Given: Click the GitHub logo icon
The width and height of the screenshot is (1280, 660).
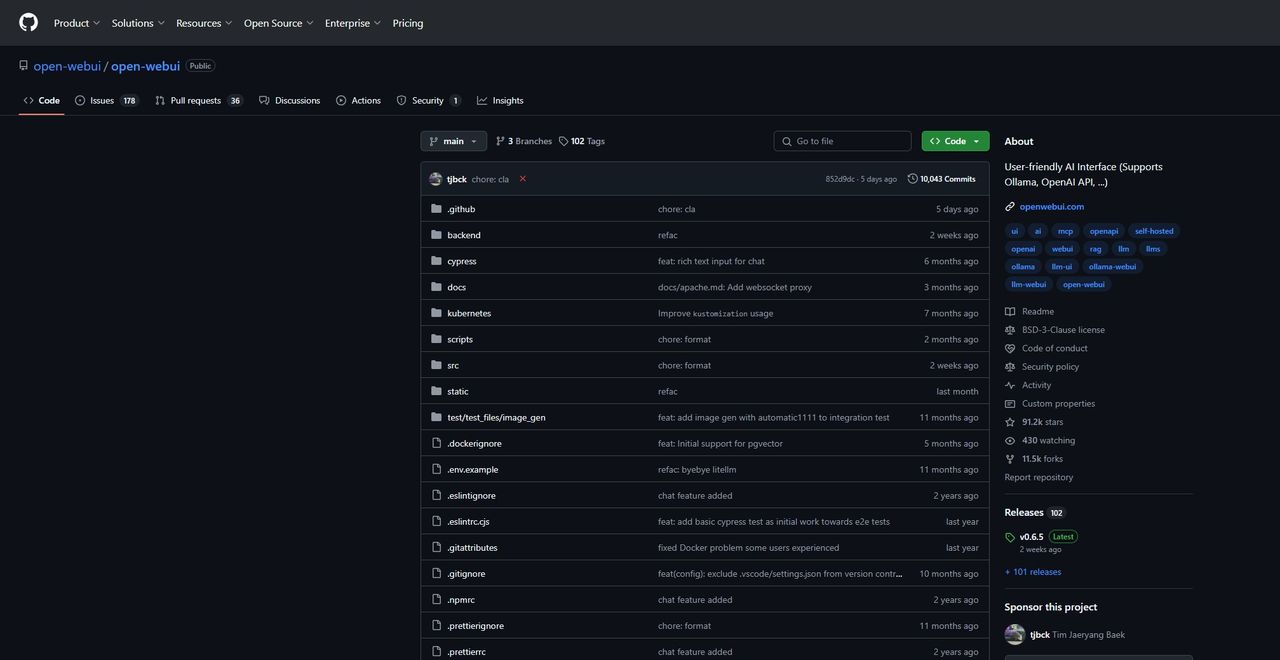Looking at the screenshot, I should point(28,22).
